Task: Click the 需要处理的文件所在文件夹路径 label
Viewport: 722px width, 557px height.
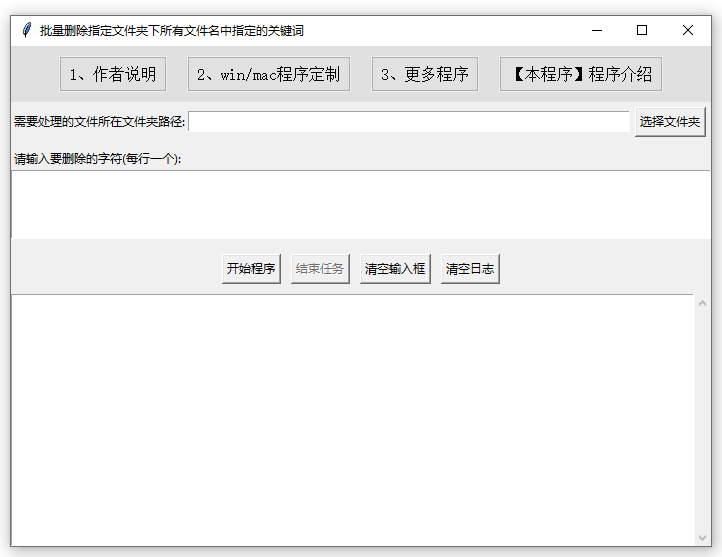Action: click(99, 122)
